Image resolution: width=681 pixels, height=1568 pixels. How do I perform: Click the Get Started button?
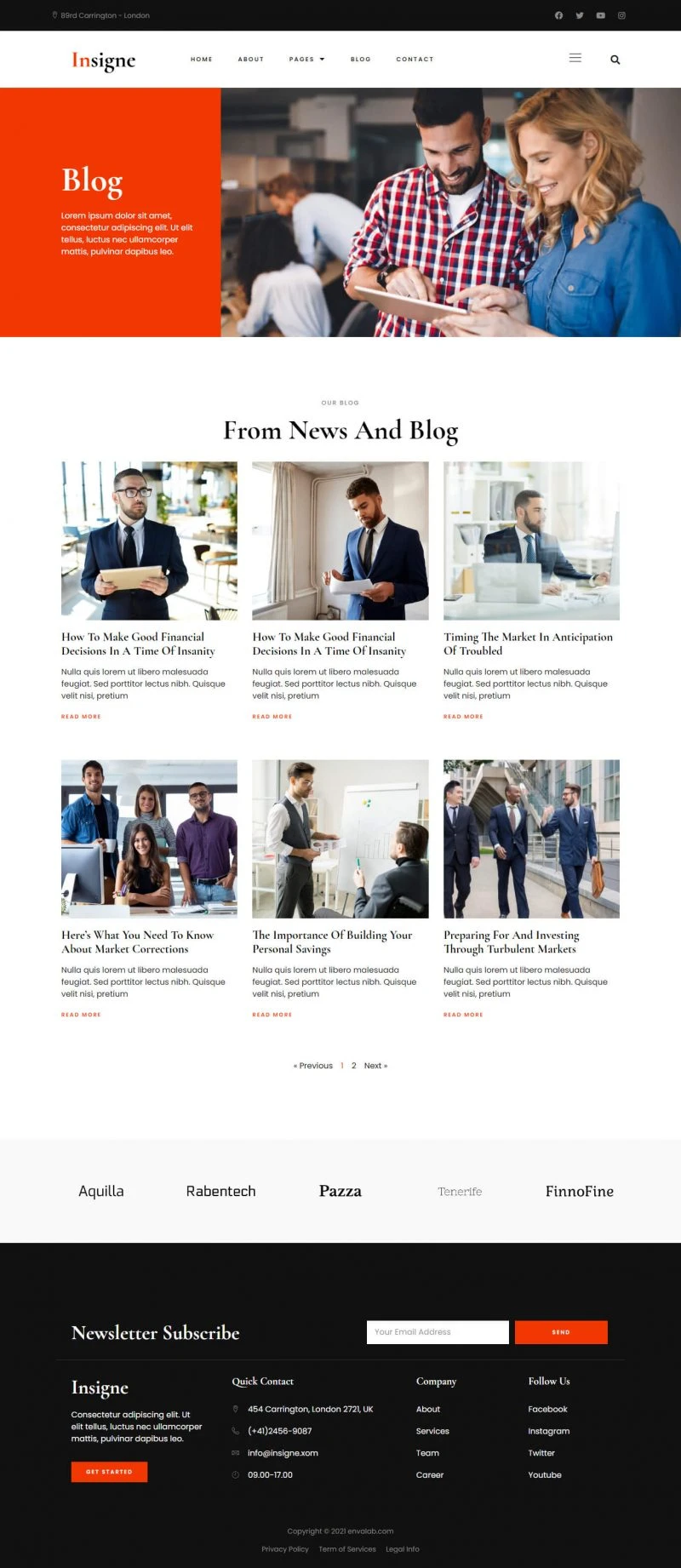[109, 1472]
